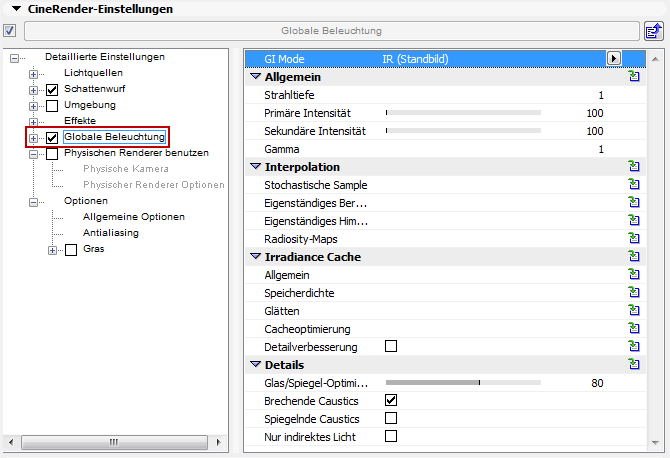Expand the Effekte tree node
This screenshot has height=458, width=670.
point(33,122)
